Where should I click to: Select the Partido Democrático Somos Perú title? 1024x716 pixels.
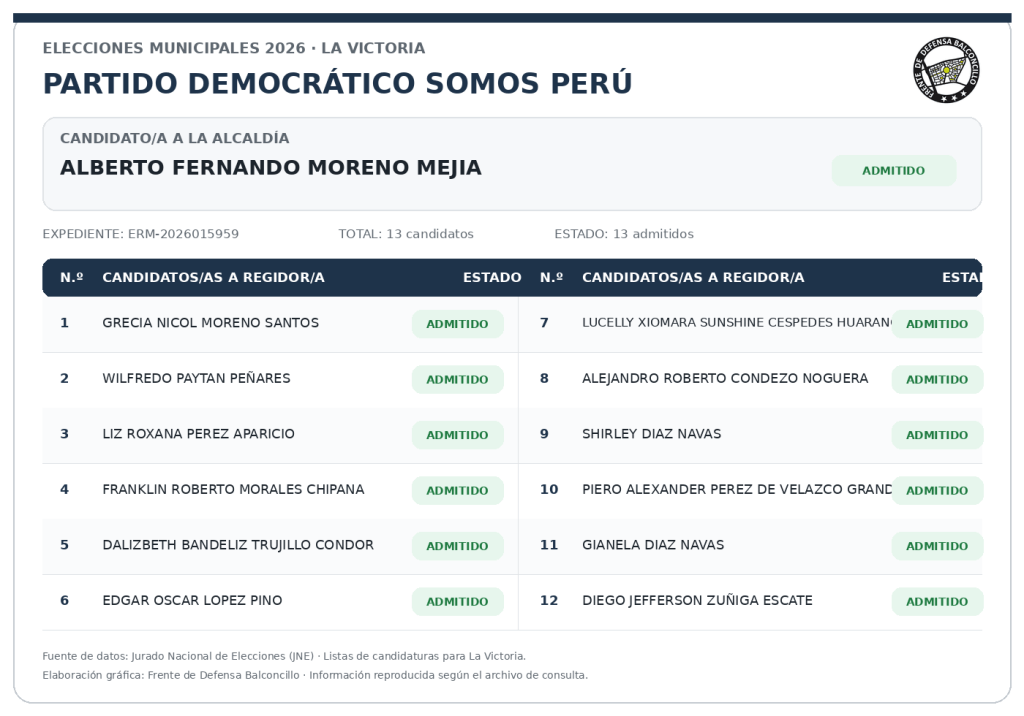click(x=337, y=84)
